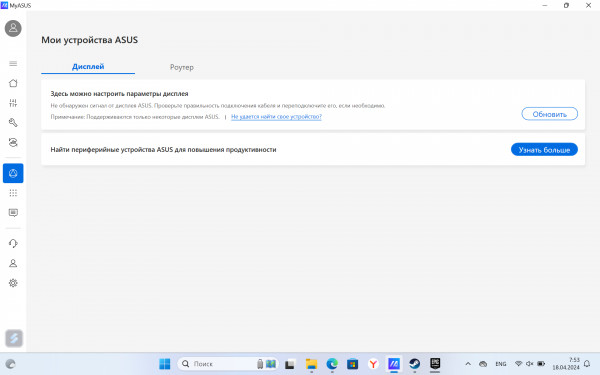Image resolution: width=600 pixels, height=375 pixels.
Task: Launch Microsoft Edge from the taskbar
Action: [332, 364]
